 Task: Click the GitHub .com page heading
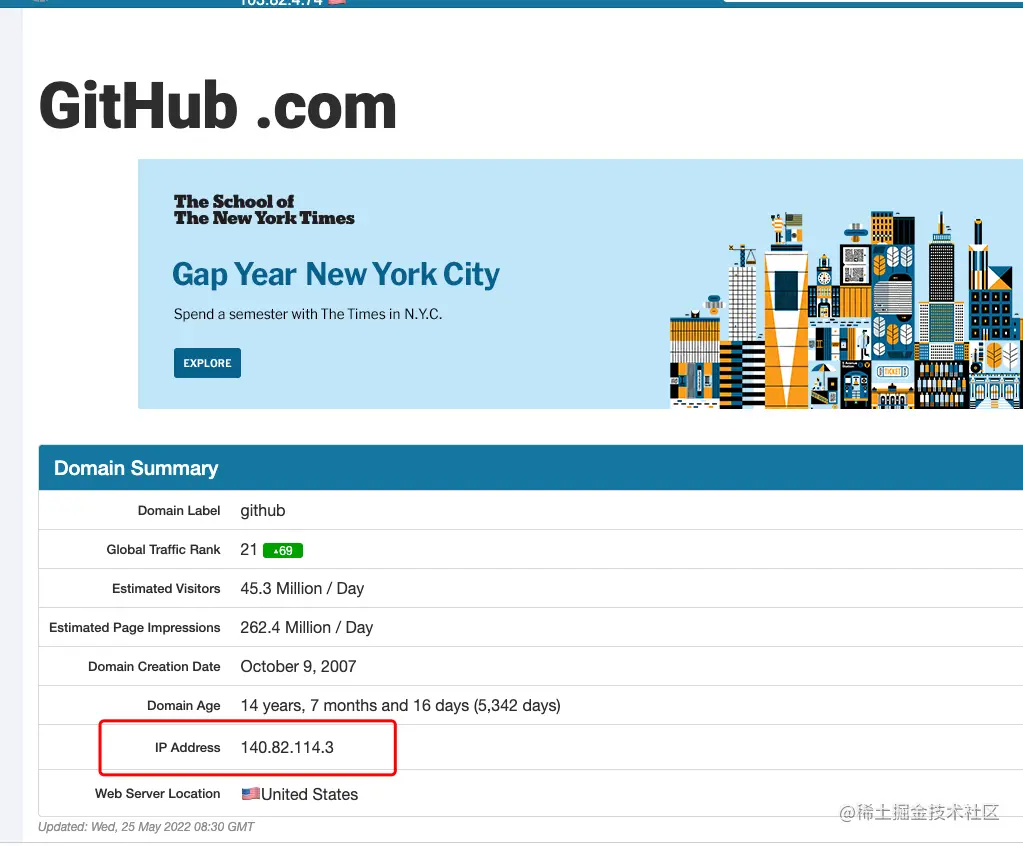(x=218, y=106)
